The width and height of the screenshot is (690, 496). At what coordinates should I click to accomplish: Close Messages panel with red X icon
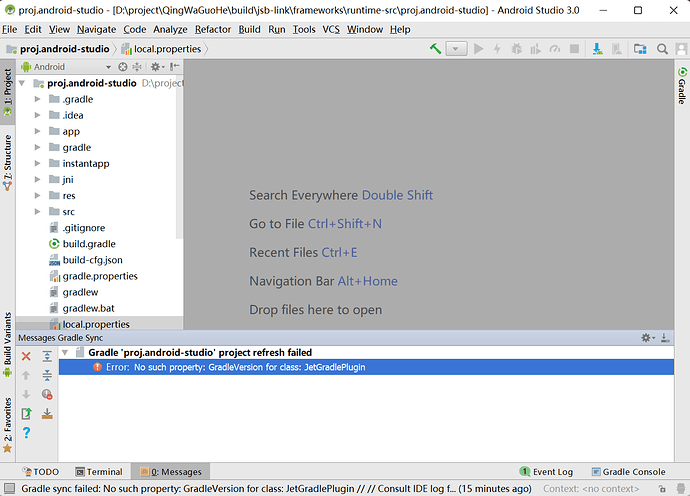[26, 356]
